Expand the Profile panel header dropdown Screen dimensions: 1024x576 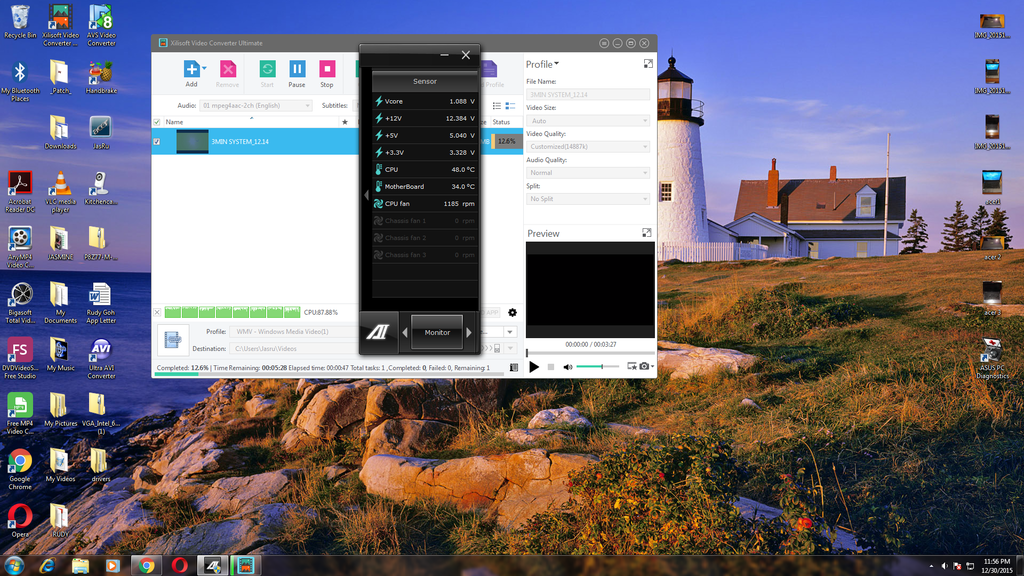[x=557, y=64]
